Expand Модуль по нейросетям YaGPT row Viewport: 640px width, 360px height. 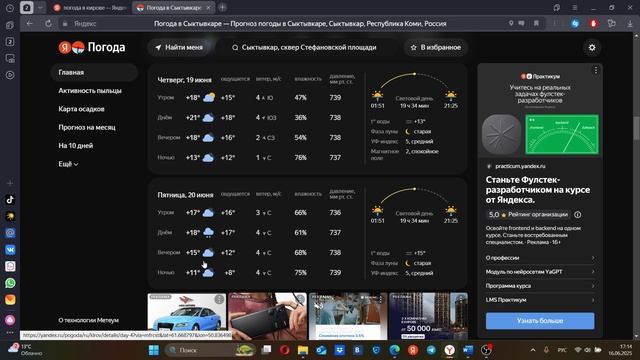tap(540, 271)
